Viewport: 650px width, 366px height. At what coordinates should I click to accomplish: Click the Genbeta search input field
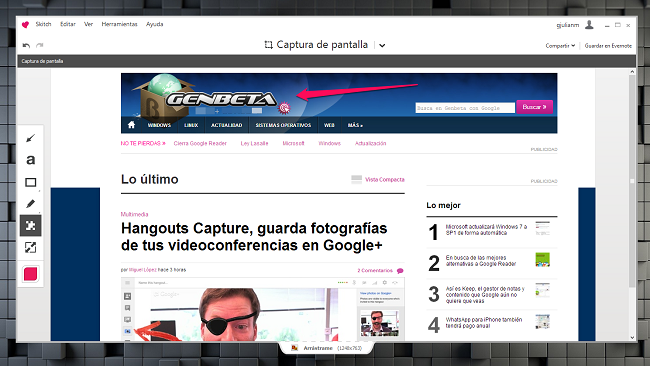click(x=465, y=108)
